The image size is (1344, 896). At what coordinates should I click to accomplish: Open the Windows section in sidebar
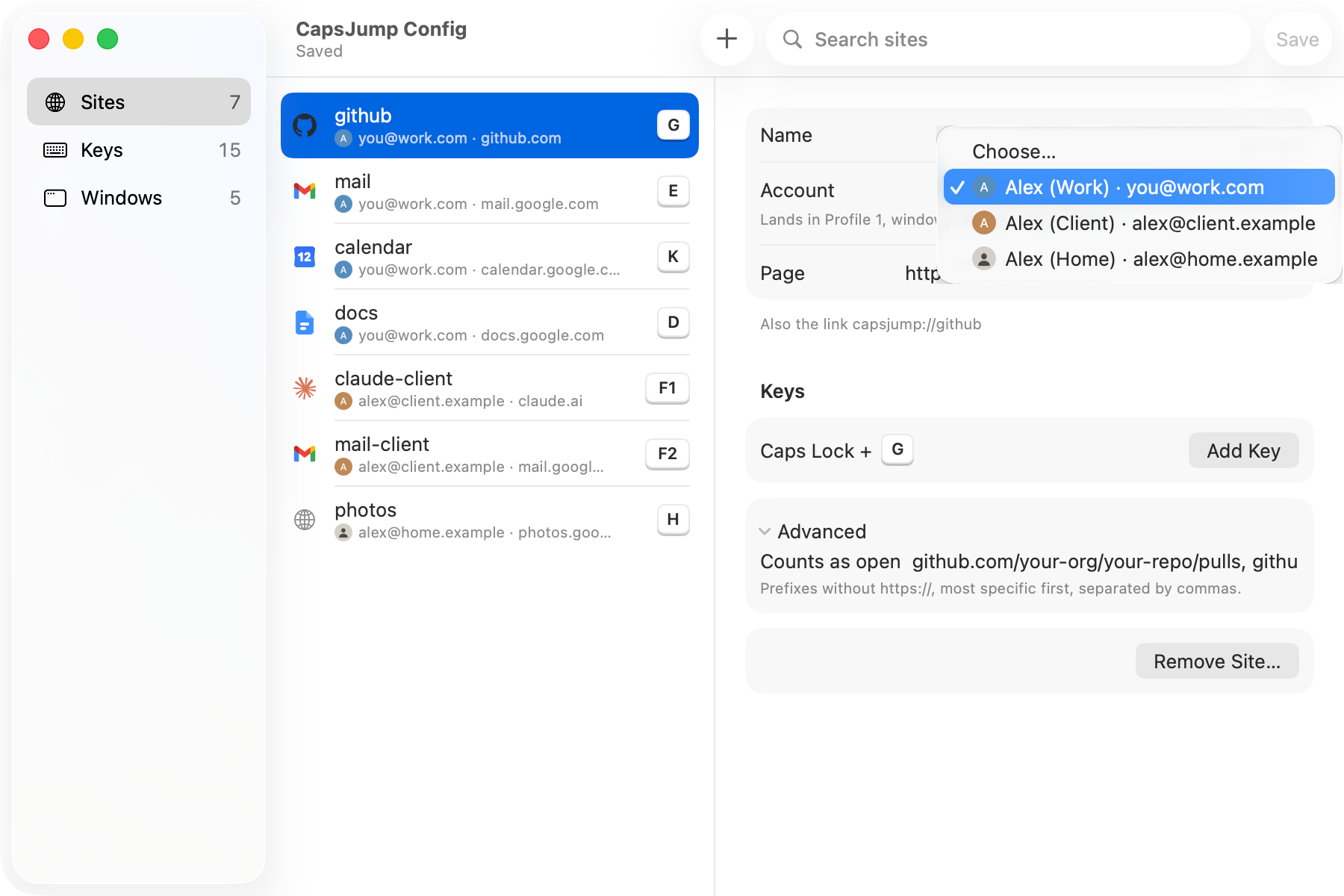tap(139, 198)
